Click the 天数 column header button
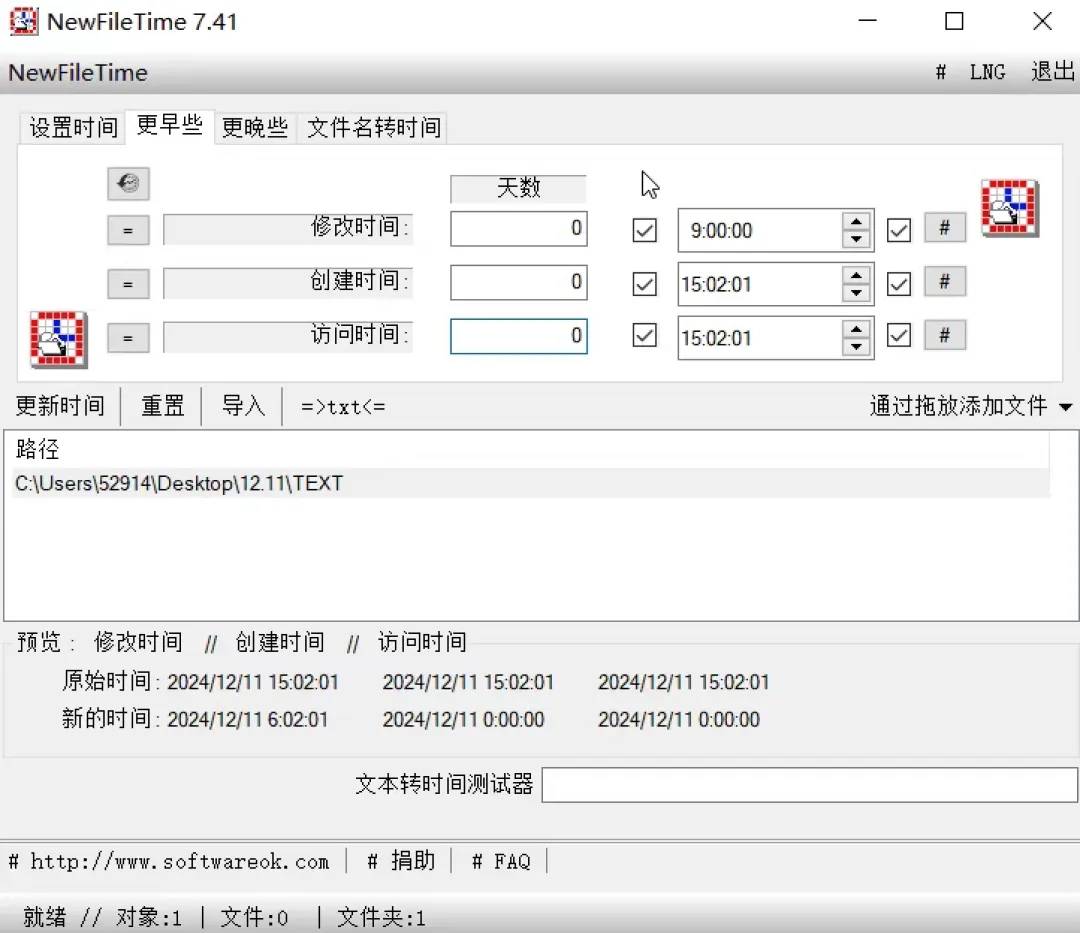Viewport: 1080px width, 933px height. pyautogui.click(x=518, y=187)
